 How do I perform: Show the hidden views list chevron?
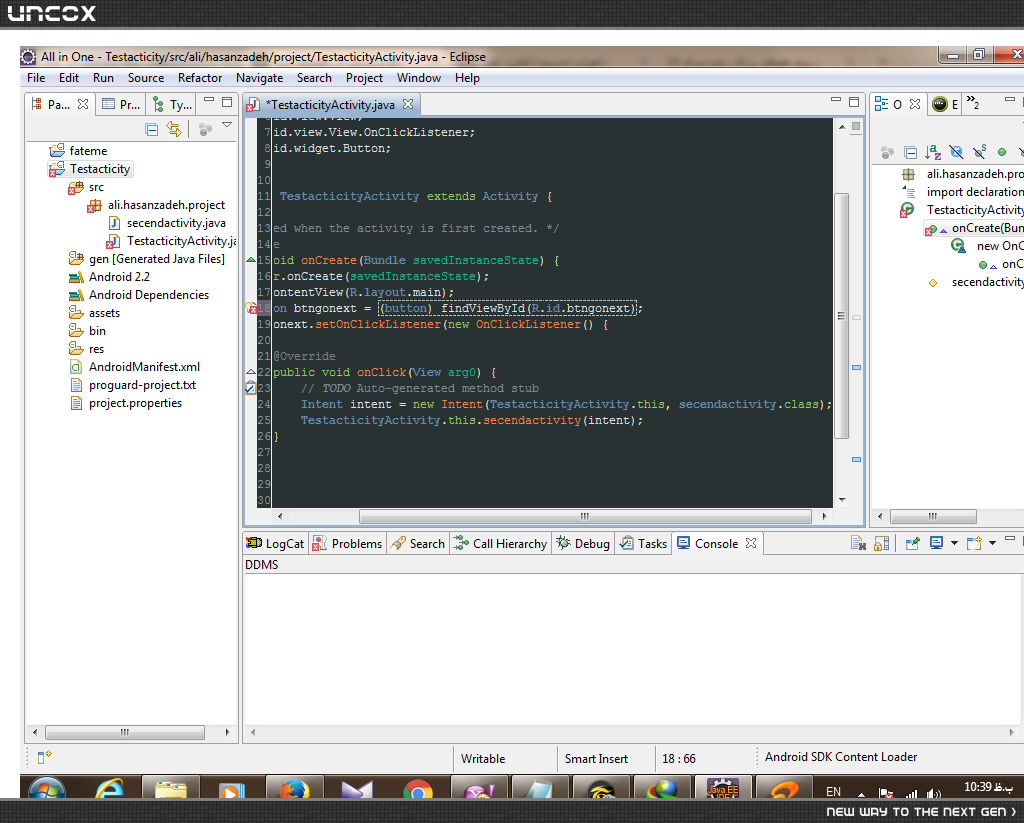(x=972, y=102)
